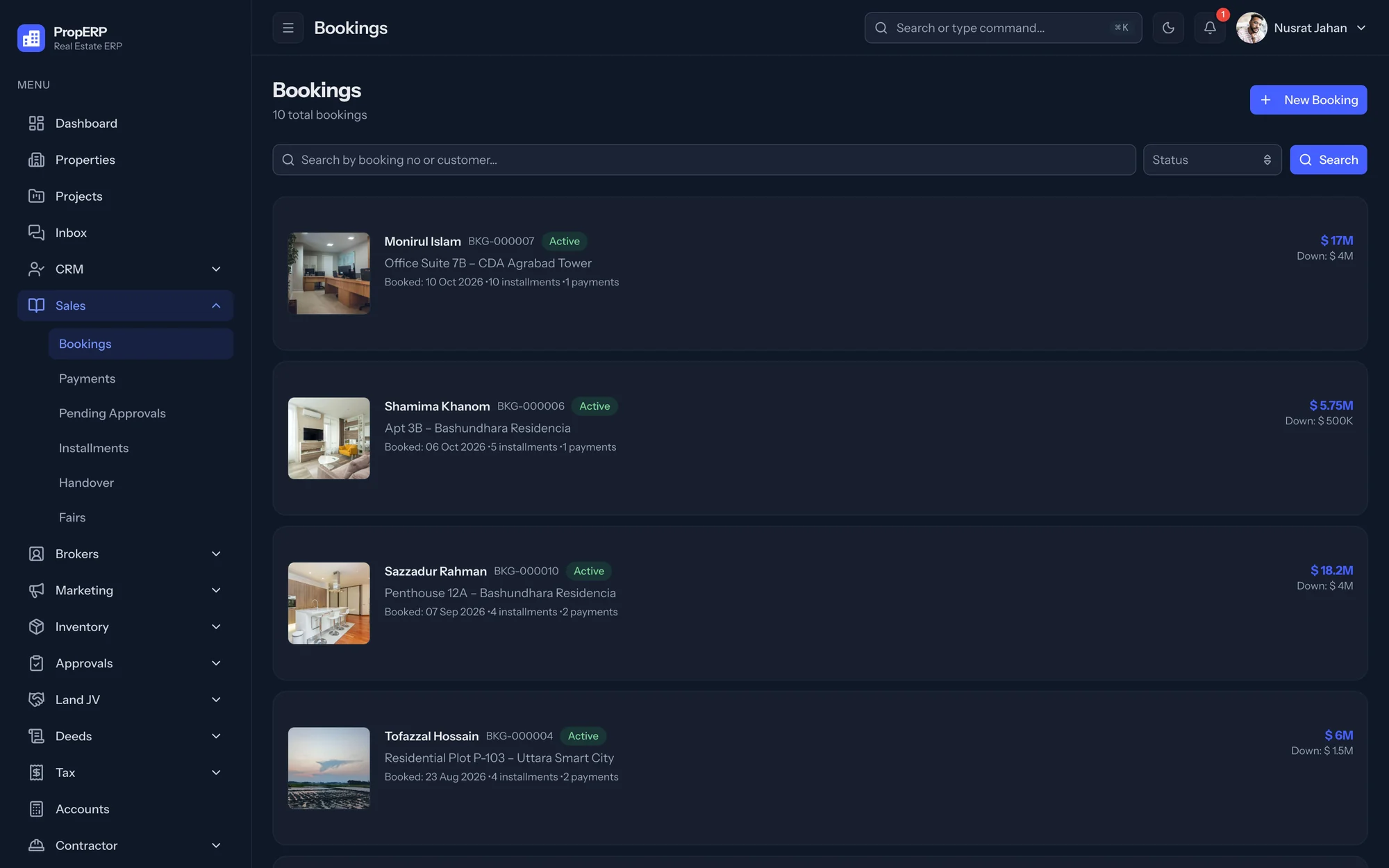The image size is (1389, 868).
Task: Toggle dark mode moon icon
Action: [1168, 28]
